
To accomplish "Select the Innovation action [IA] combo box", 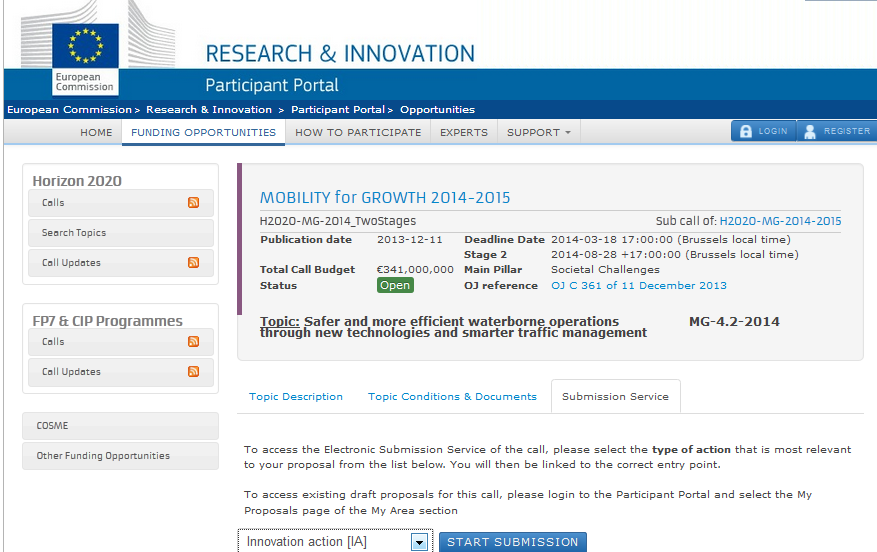I will [x=335, y=541].
